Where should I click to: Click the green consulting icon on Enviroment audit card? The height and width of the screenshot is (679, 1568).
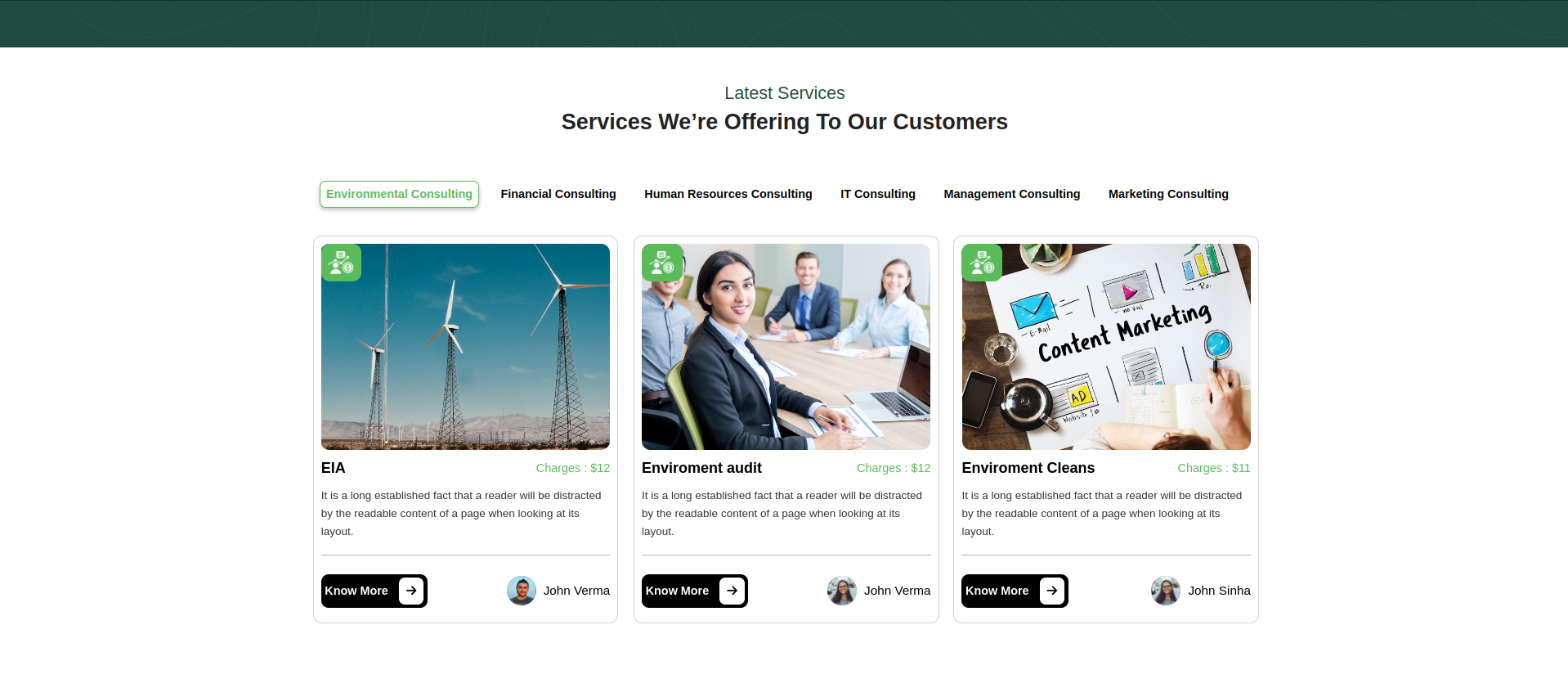click(x=661, y=263)
